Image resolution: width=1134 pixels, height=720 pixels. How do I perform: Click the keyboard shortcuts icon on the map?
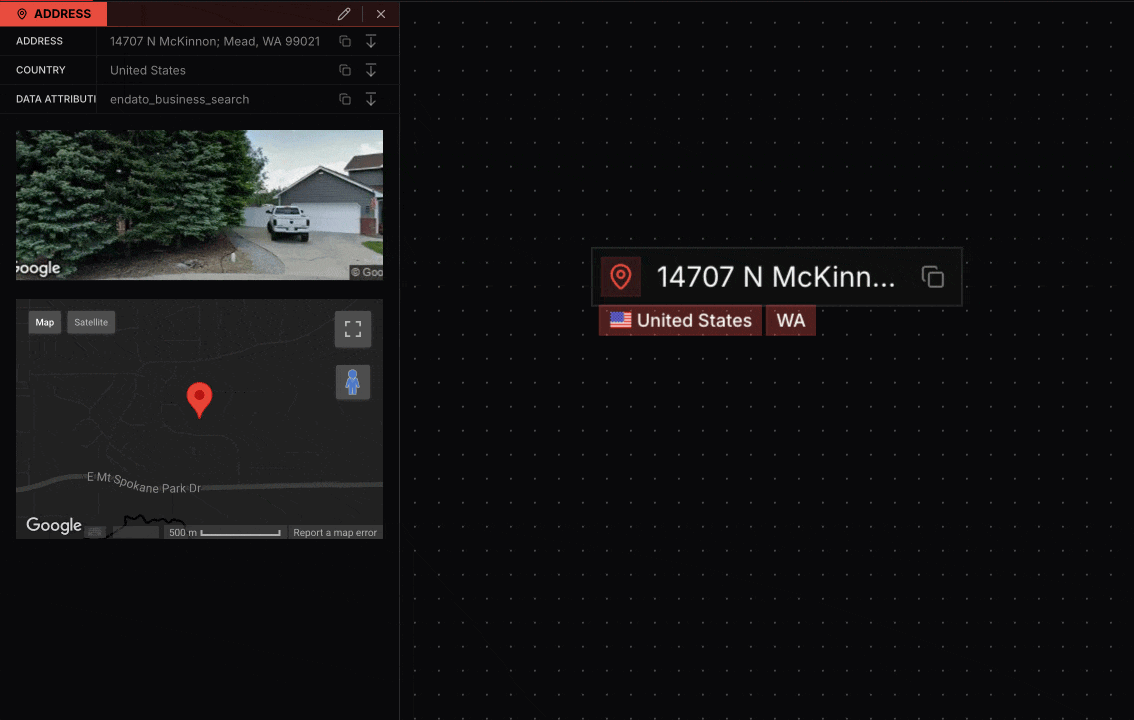click(x=95, y=532)
